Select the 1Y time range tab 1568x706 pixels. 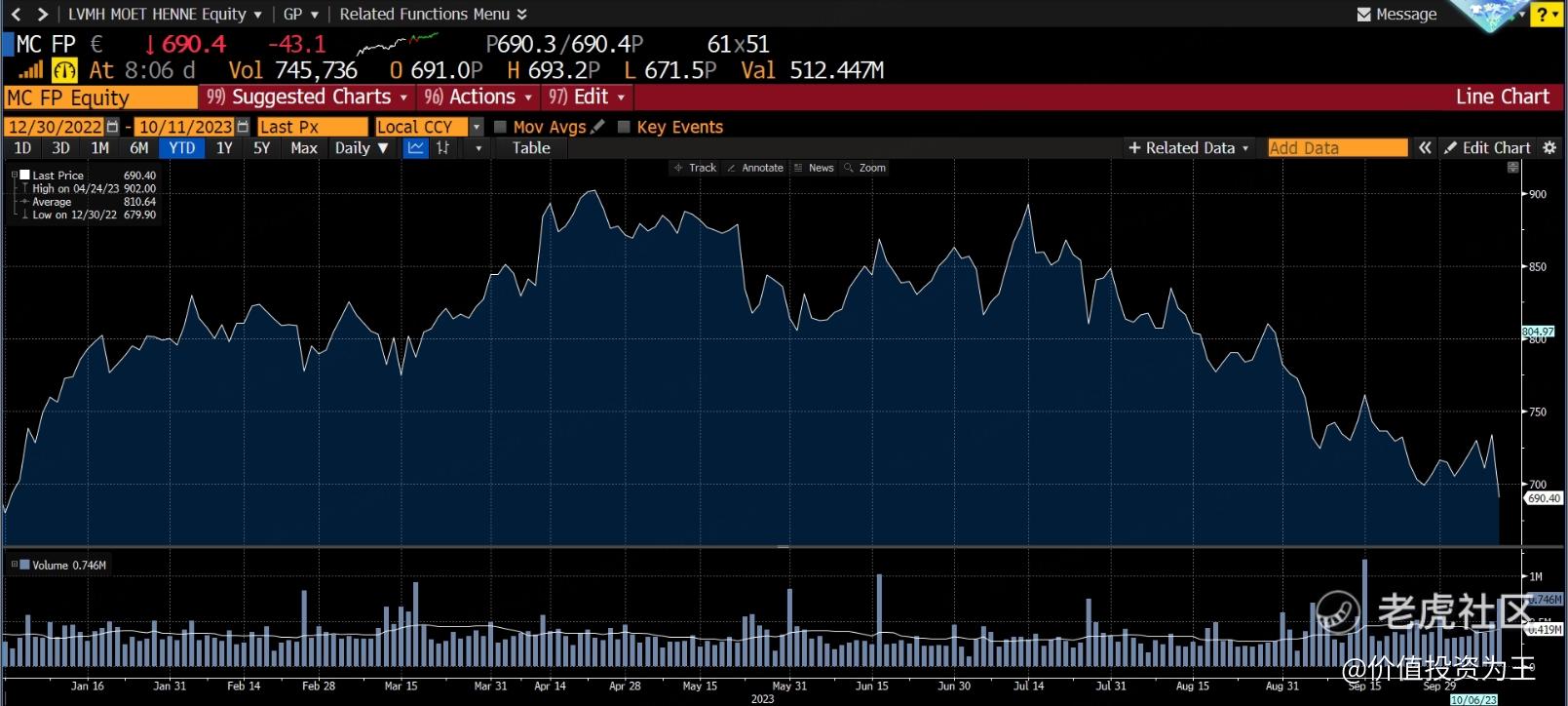click(x=224, y=148)
